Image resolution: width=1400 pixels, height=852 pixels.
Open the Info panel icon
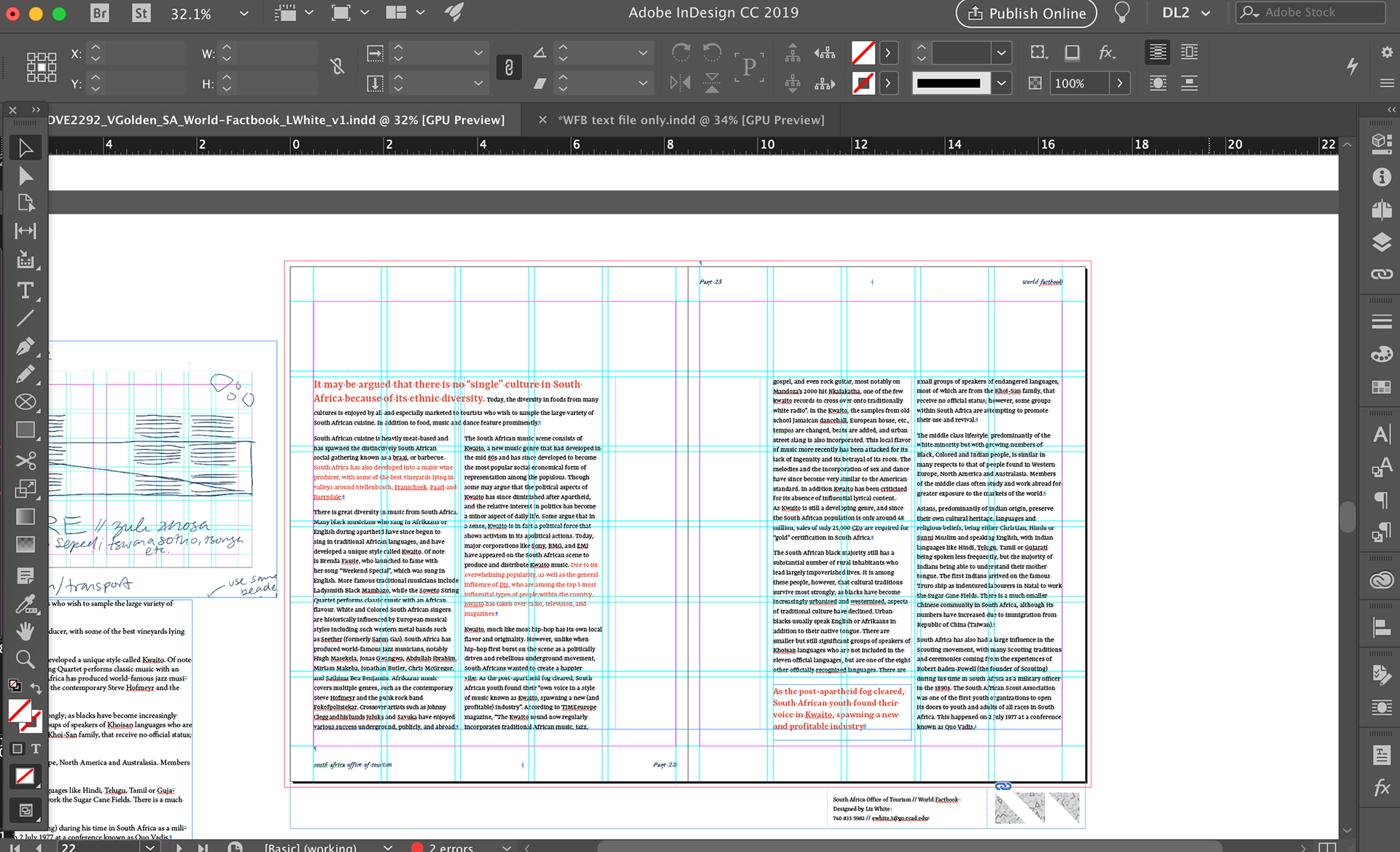pos(1381,177)
